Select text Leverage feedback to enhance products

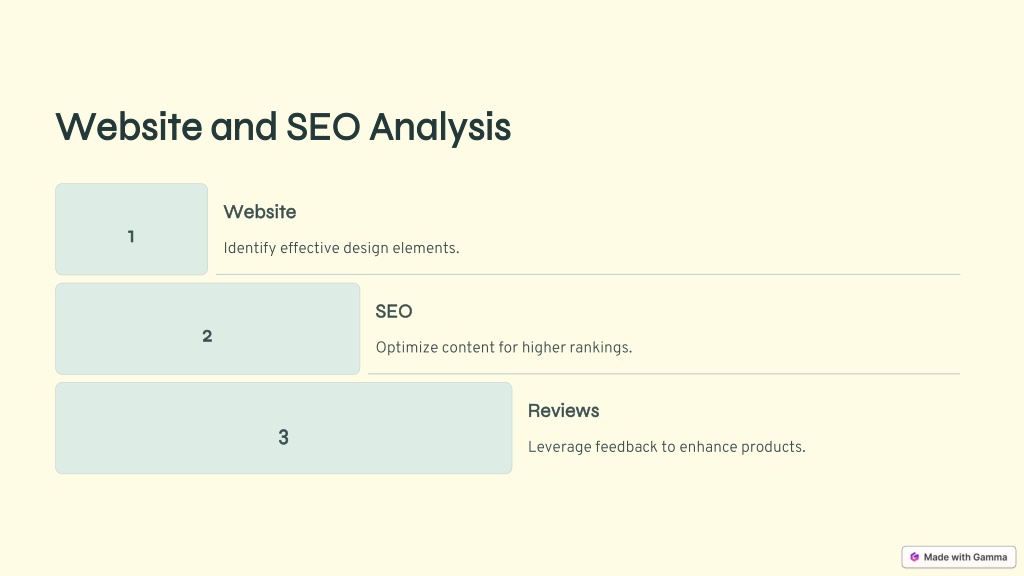[x=667, y=447]
